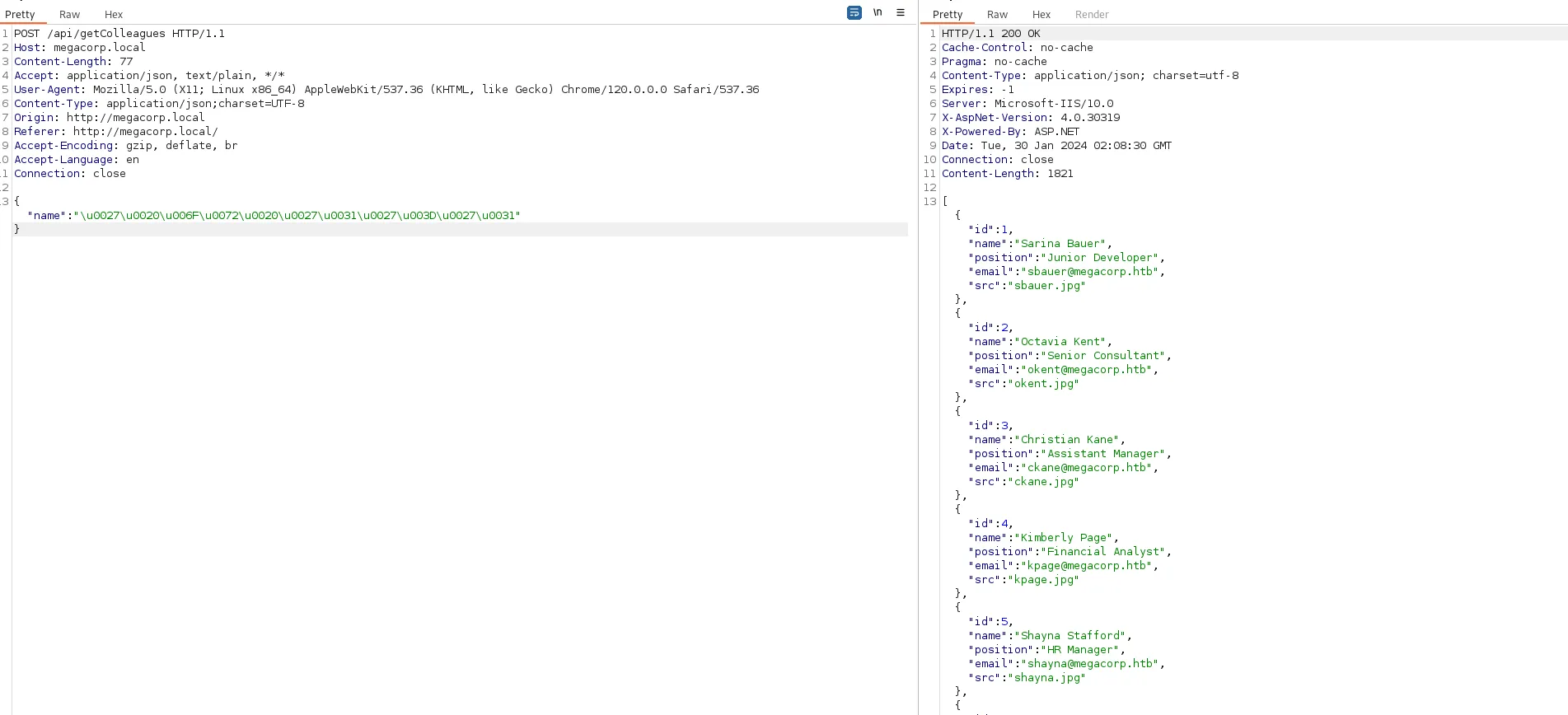
Task: Open the request editor hamburger menu
Action: pos(901,13)
